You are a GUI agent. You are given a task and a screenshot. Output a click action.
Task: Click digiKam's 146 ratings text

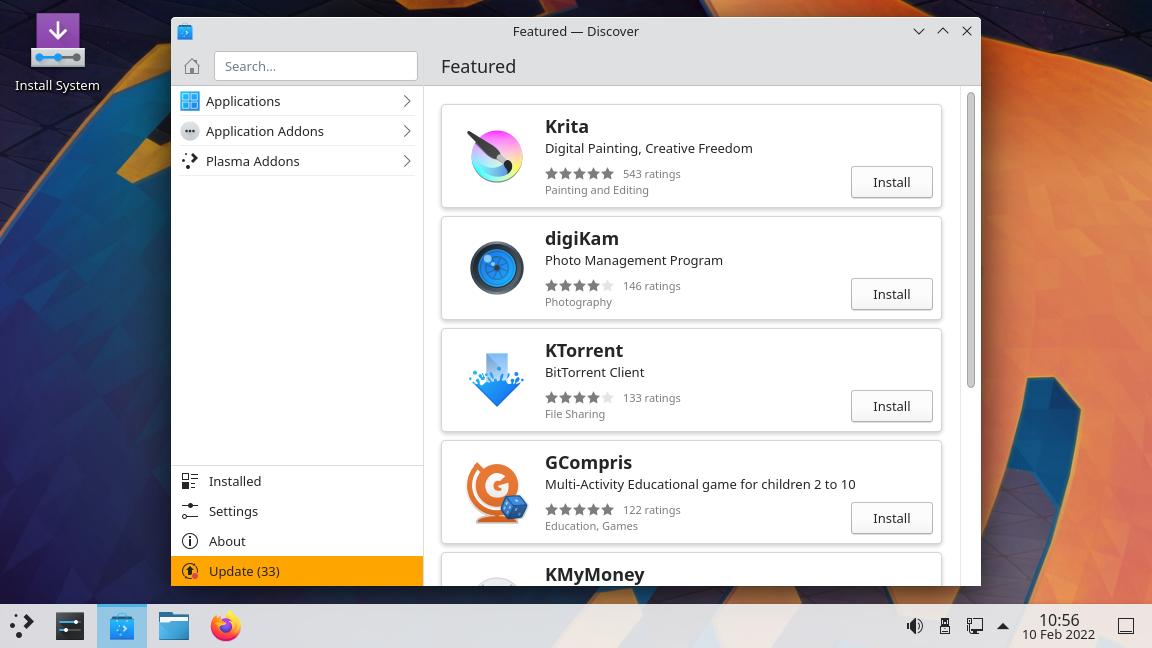click(652, 286)
